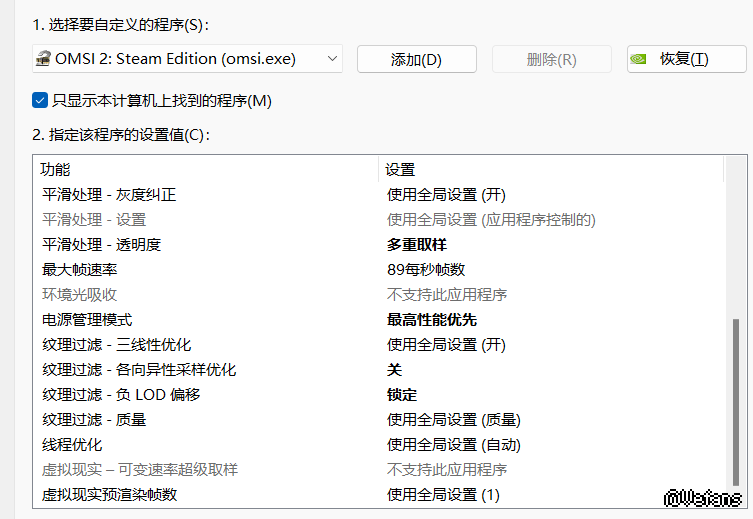The image size is (753, 519).
Task: Open 纹理过滤 - 三线性优化 setting value
Action: [x=446, y=345]
